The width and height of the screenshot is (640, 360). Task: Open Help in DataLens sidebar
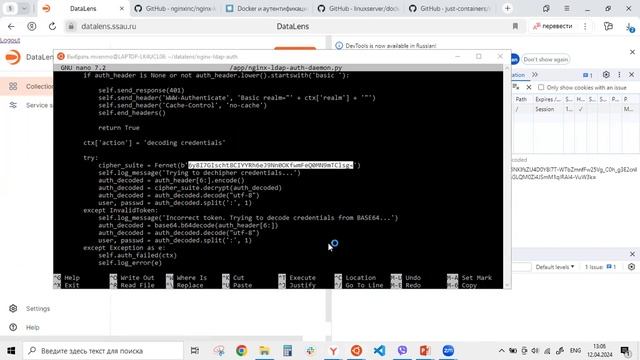click(x=32, y=327)
